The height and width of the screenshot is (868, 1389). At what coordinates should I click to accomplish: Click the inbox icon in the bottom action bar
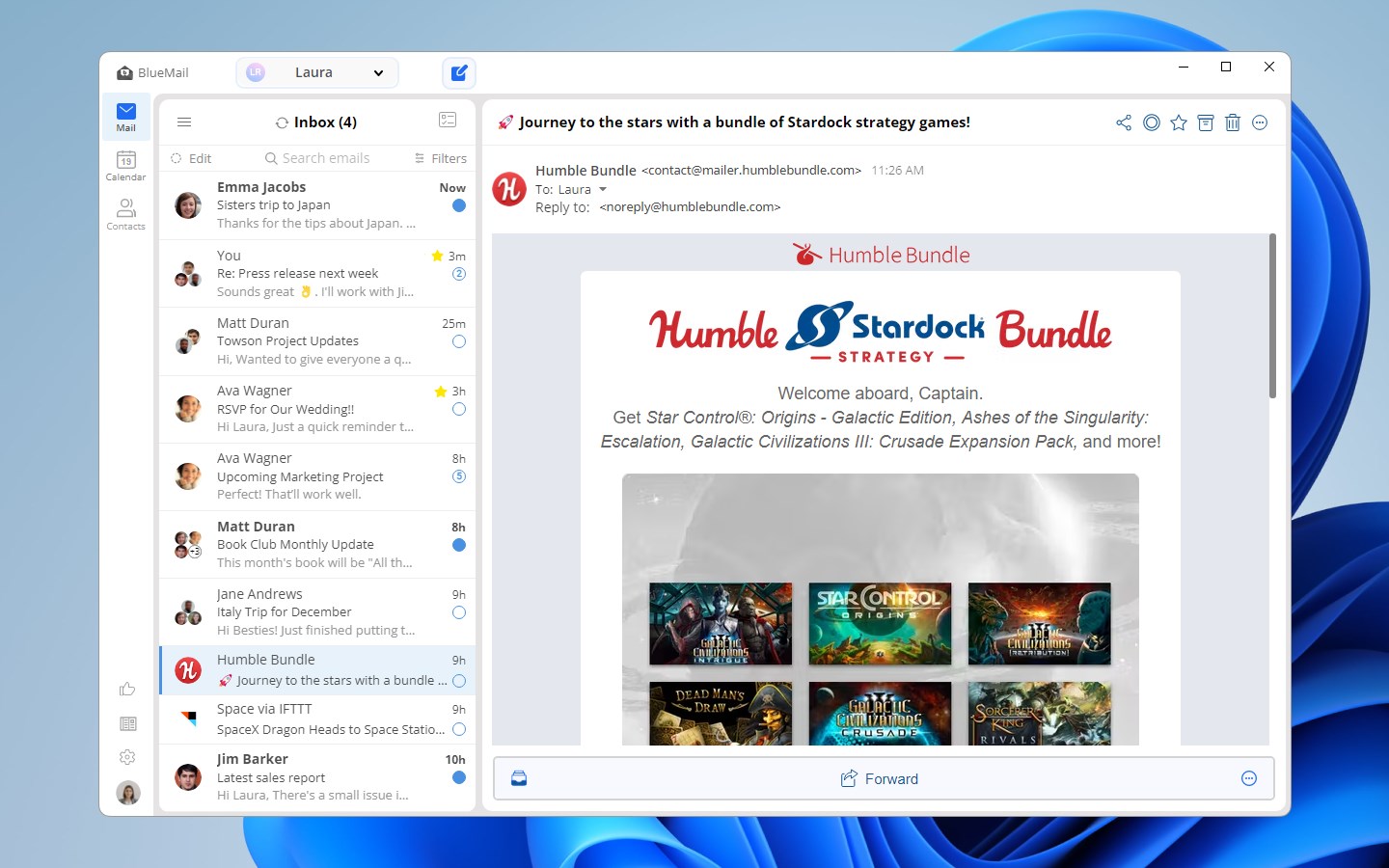(x=519, y=777)
